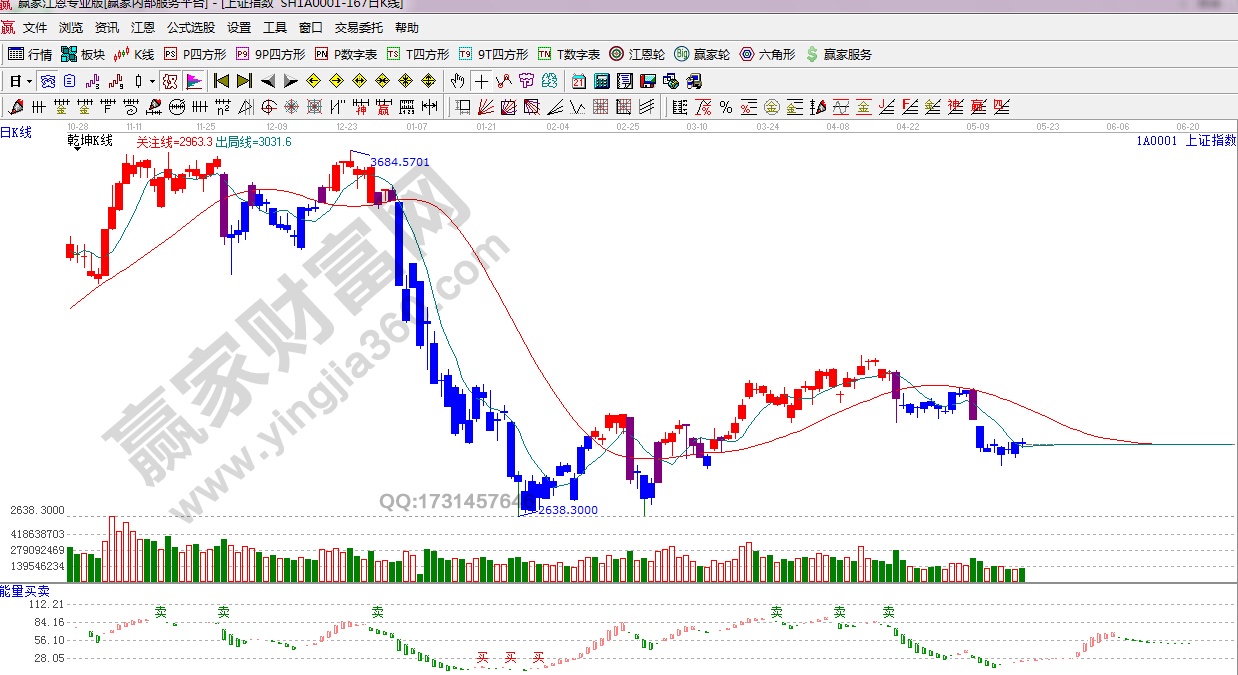Click the 行情 quotes button
This screenshot has height=675, width=1238.
[x=30, y=54]
